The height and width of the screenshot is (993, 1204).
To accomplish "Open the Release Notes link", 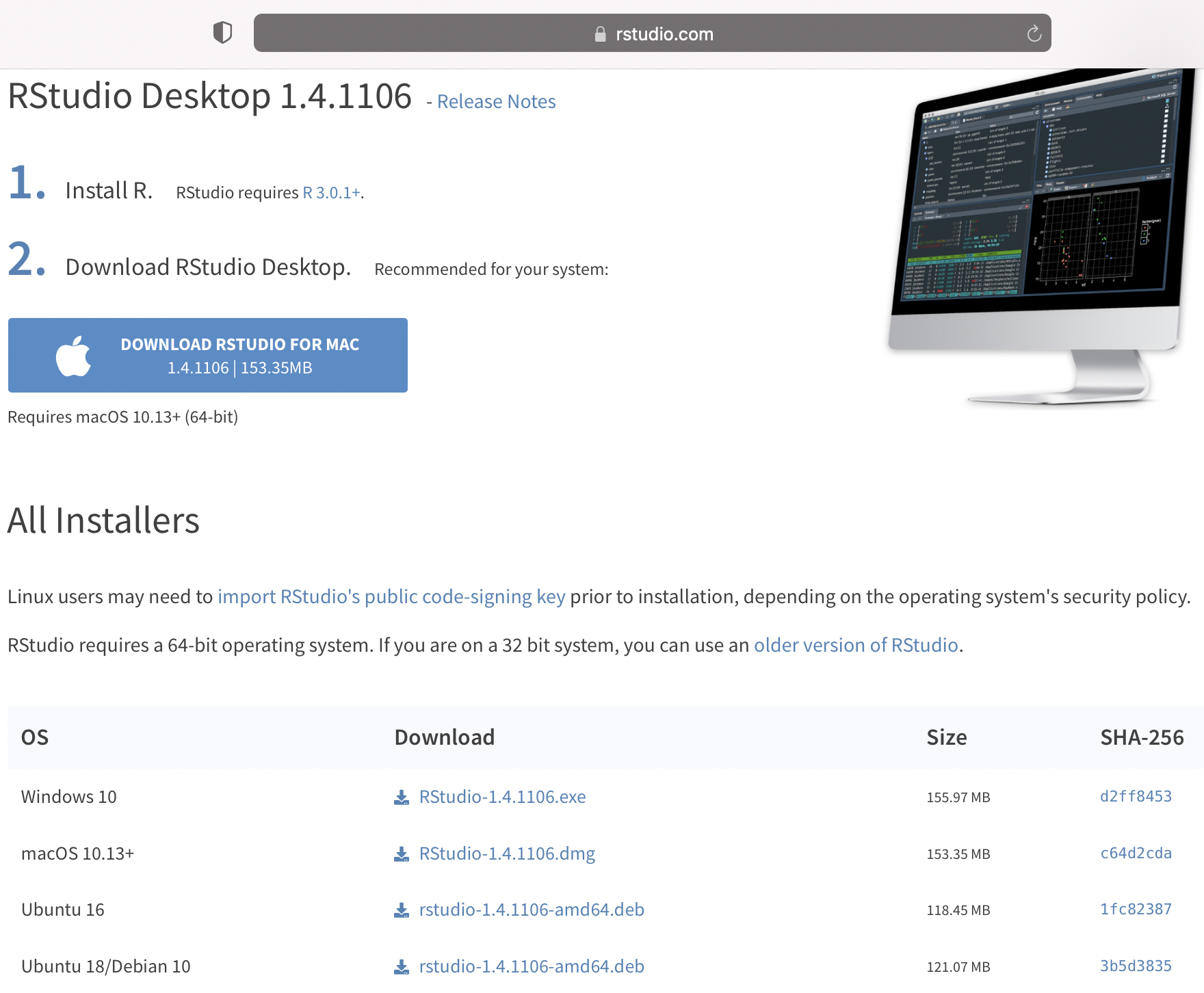I will (496, 102).
